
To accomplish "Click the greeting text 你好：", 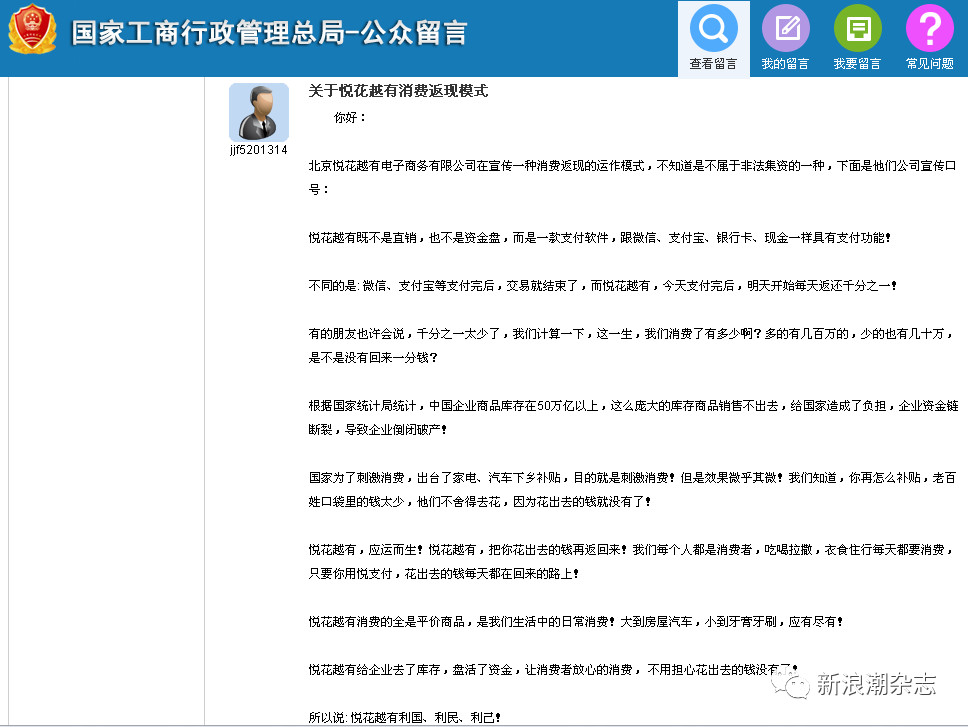I will (x=350, y=118).
